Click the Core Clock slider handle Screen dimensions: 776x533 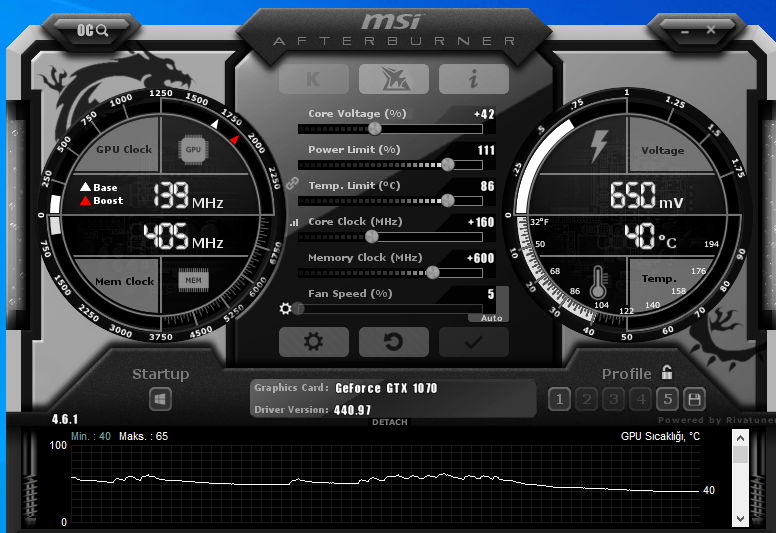point(372,237)
